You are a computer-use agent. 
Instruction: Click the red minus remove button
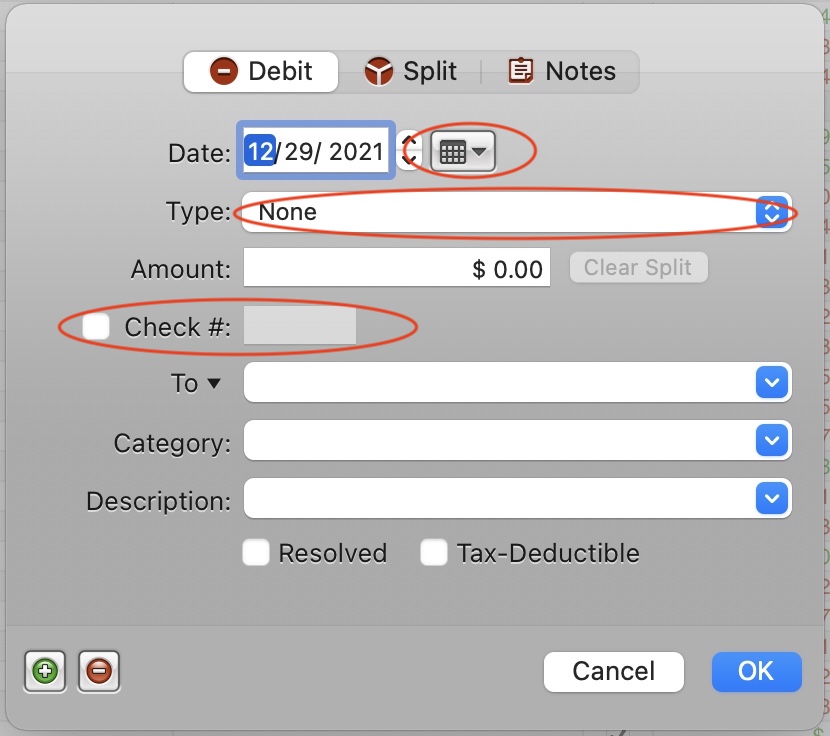(x=99, y=671)
